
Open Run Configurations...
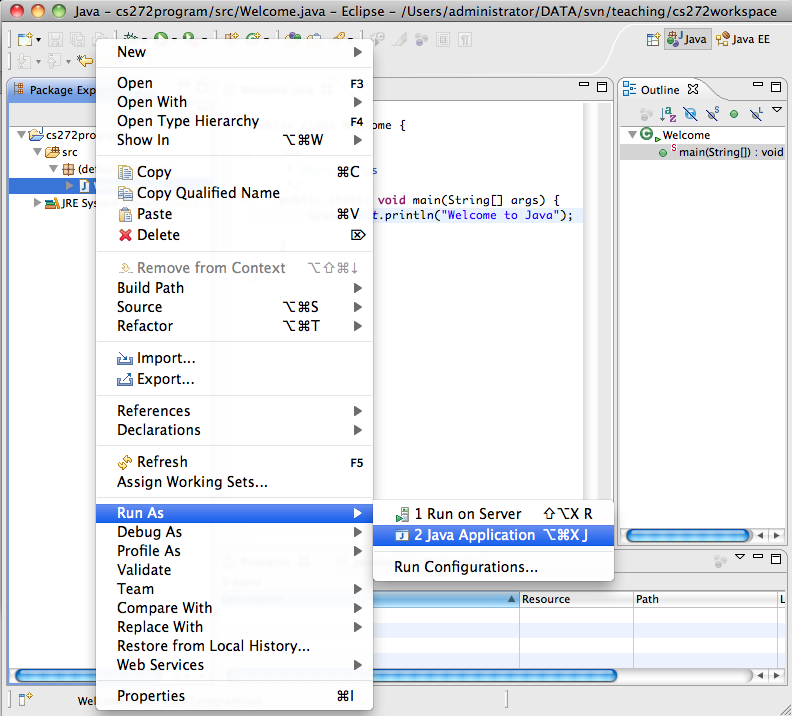(x=493, y=567)
